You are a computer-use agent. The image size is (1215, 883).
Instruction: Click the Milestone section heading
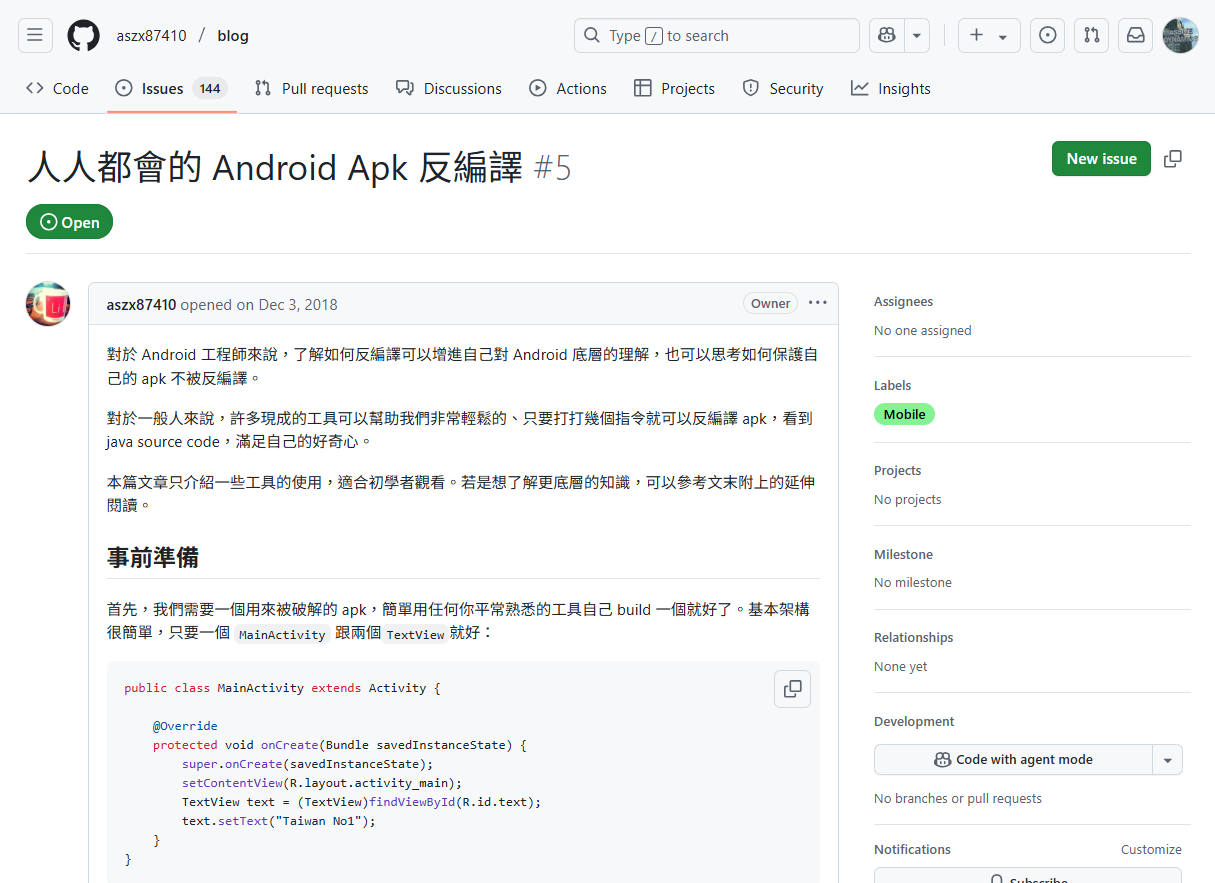[x=903, y=554]
